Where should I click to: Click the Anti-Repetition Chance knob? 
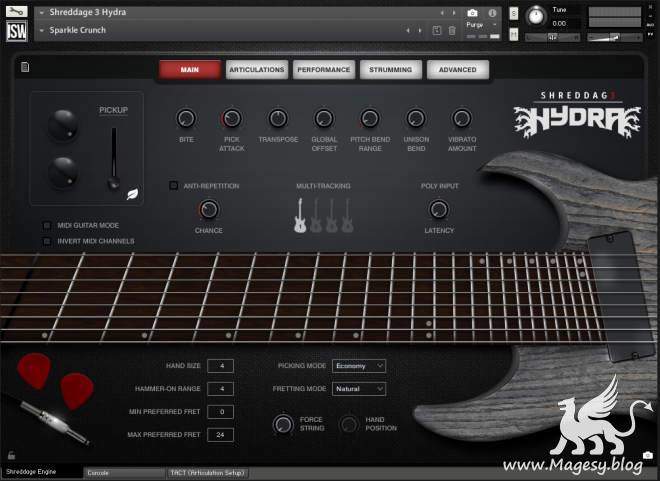(x=208, y=210)
